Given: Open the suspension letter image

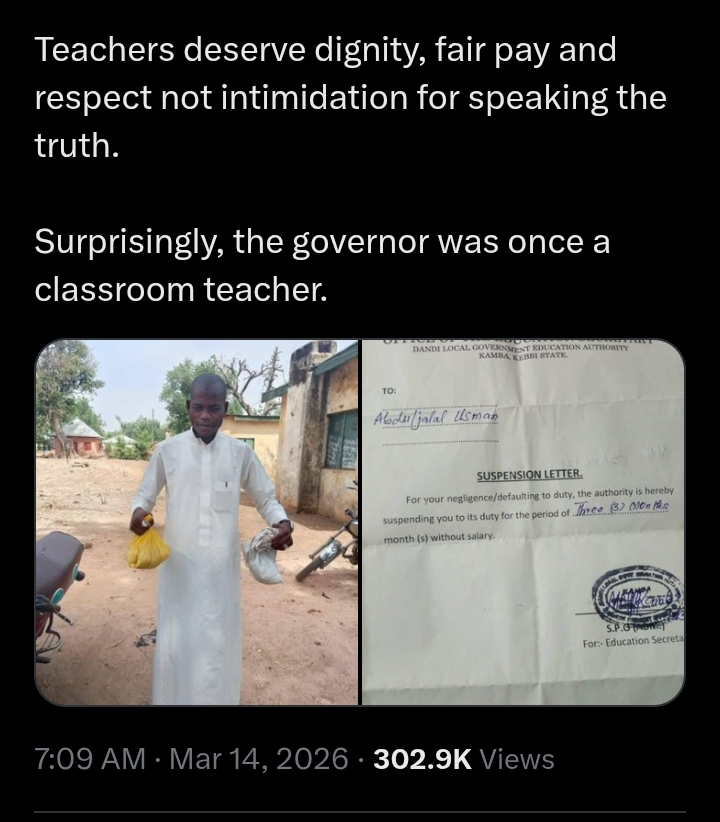Looking at the screenshot, I should coord(523,522).
